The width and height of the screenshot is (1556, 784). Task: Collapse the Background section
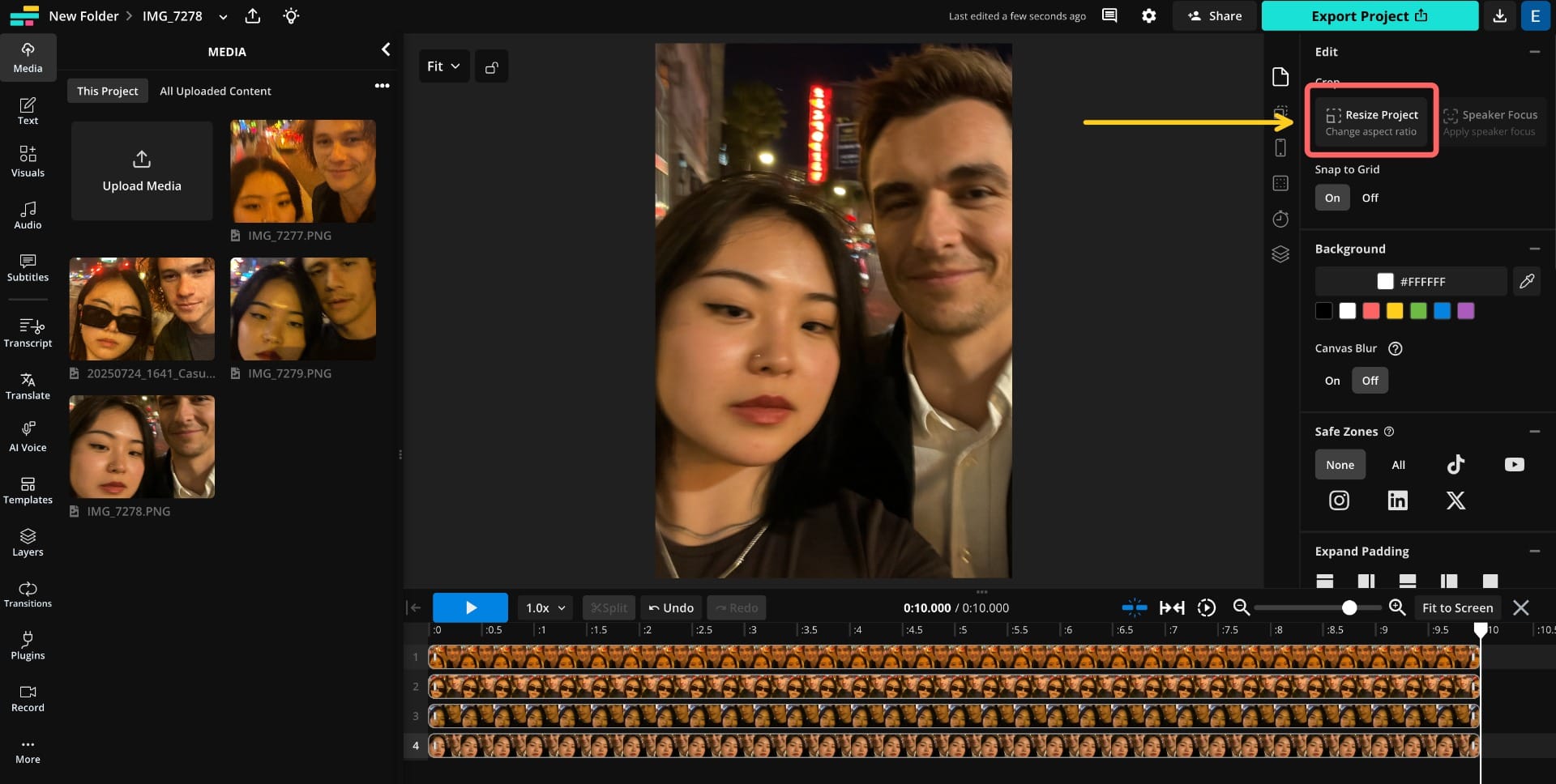coord(1534,249)
